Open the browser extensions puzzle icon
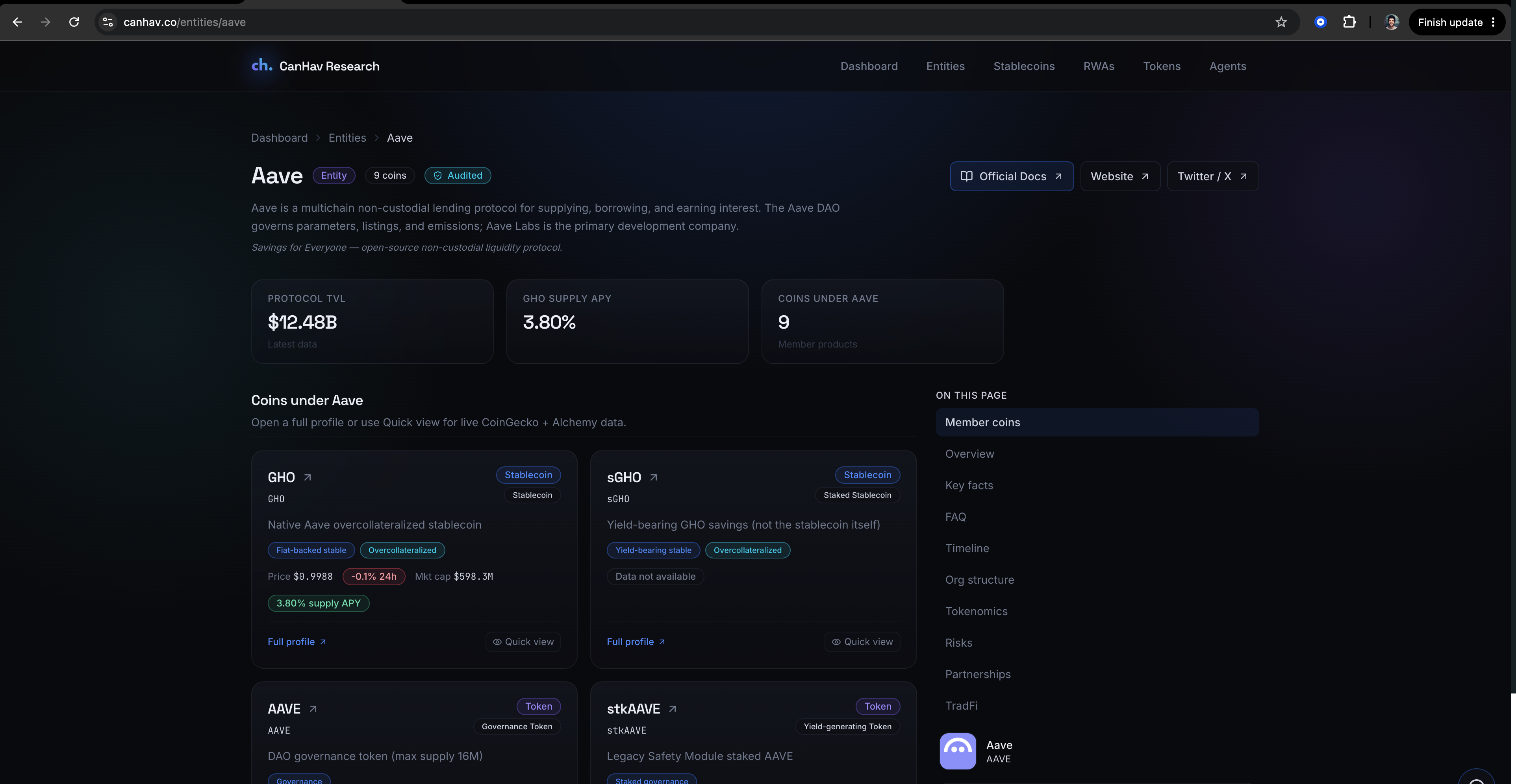Image resolution: width=1516 pixels, height=784 pixels. pos(1349,22)
